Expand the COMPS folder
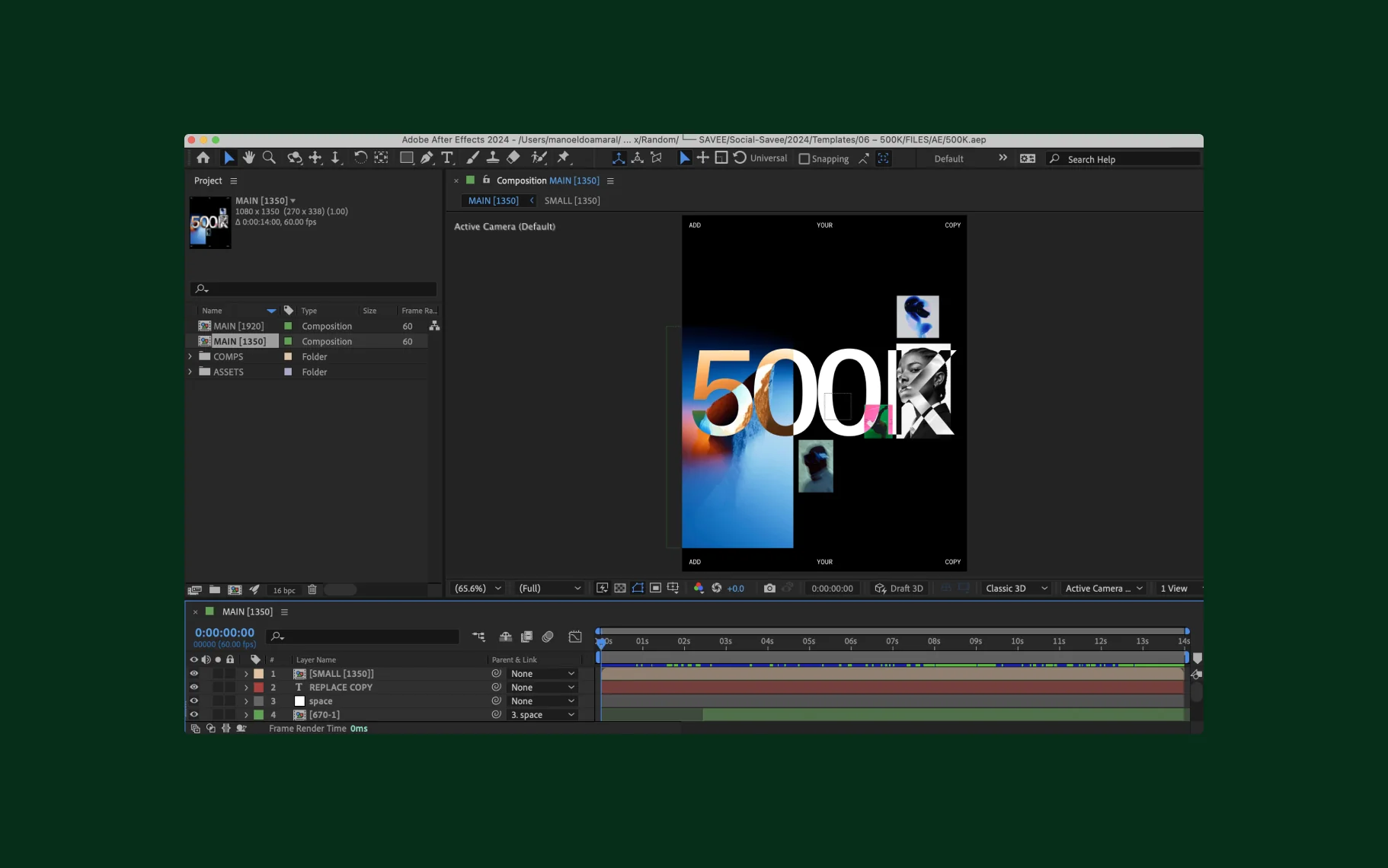The image size is (1388, 868). (190, 356)
